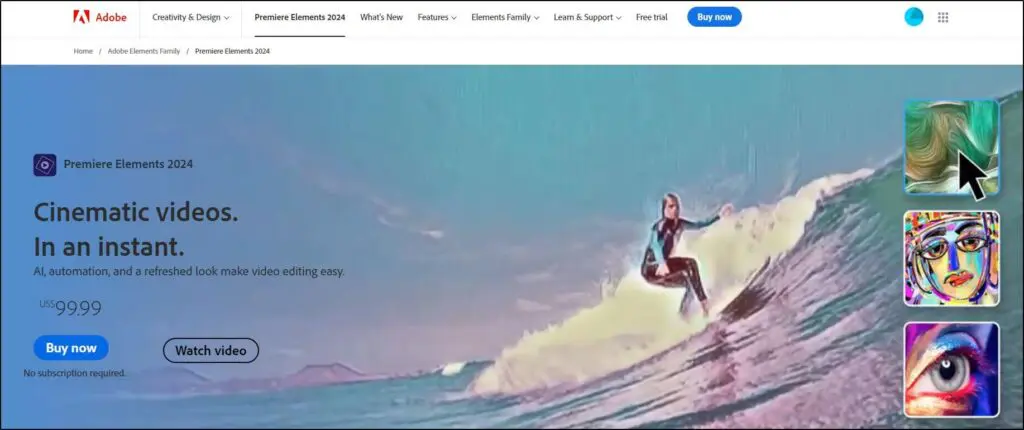1024x430 pixels.
Task: Open the What's New page
Action: click(x=381, y=18)
